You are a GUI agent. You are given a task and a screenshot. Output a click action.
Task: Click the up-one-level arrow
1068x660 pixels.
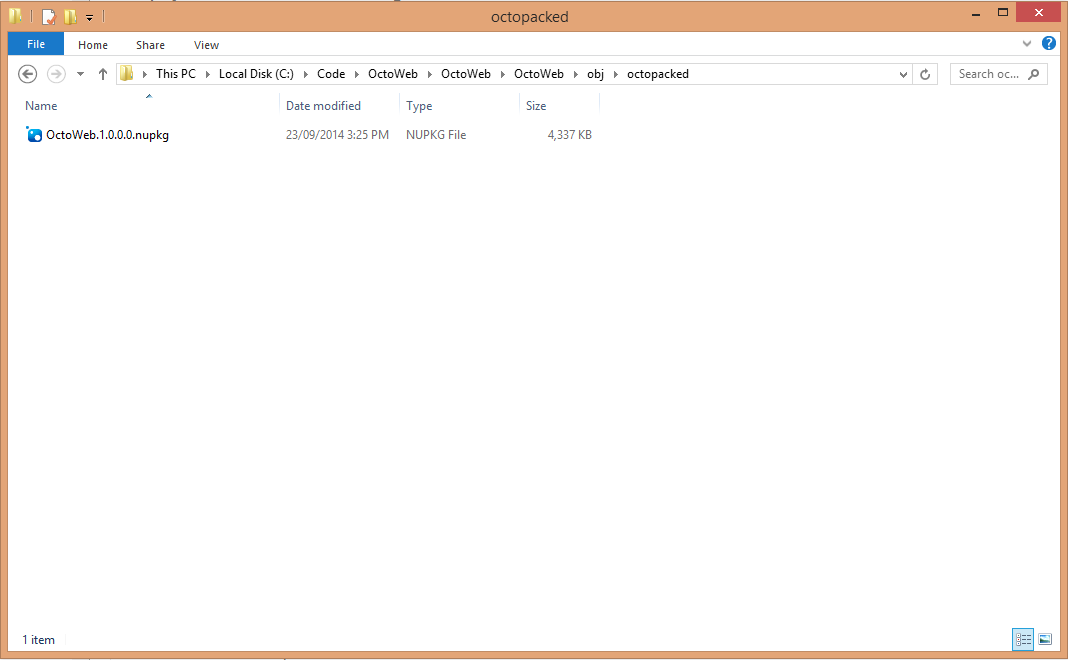pyautogui.click(x=102, y=73)
